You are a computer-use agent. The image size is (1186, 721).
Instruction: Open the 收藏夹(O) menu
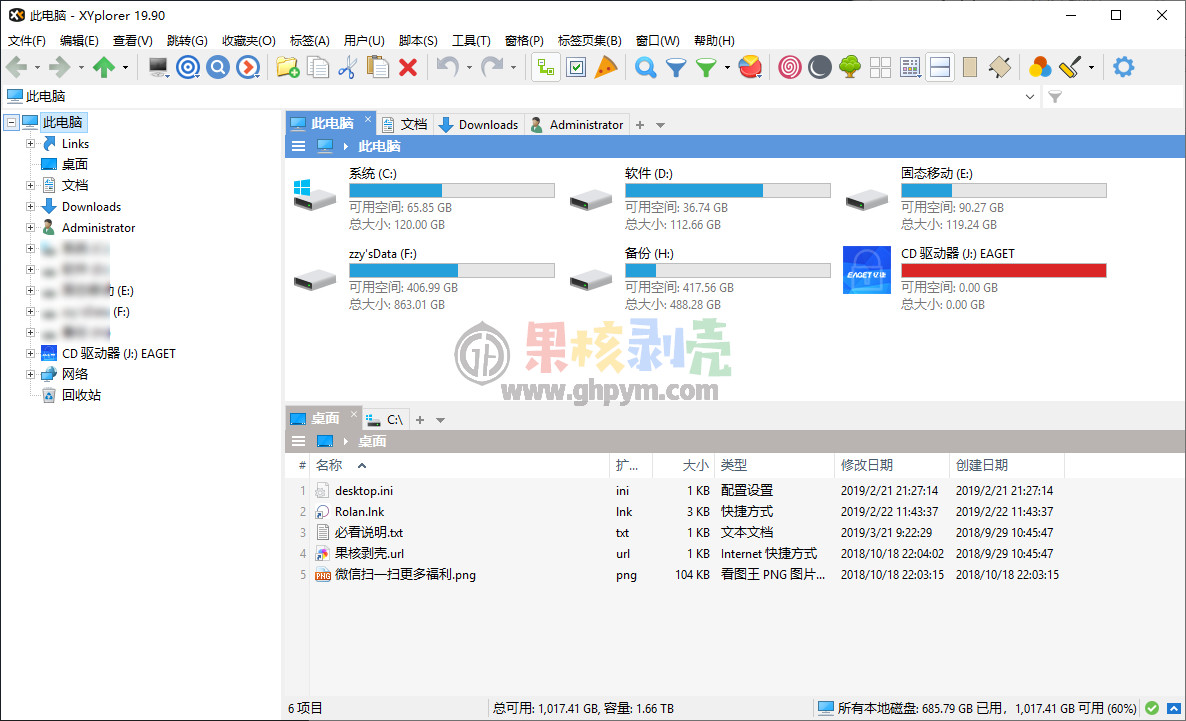tap(249, 41)
